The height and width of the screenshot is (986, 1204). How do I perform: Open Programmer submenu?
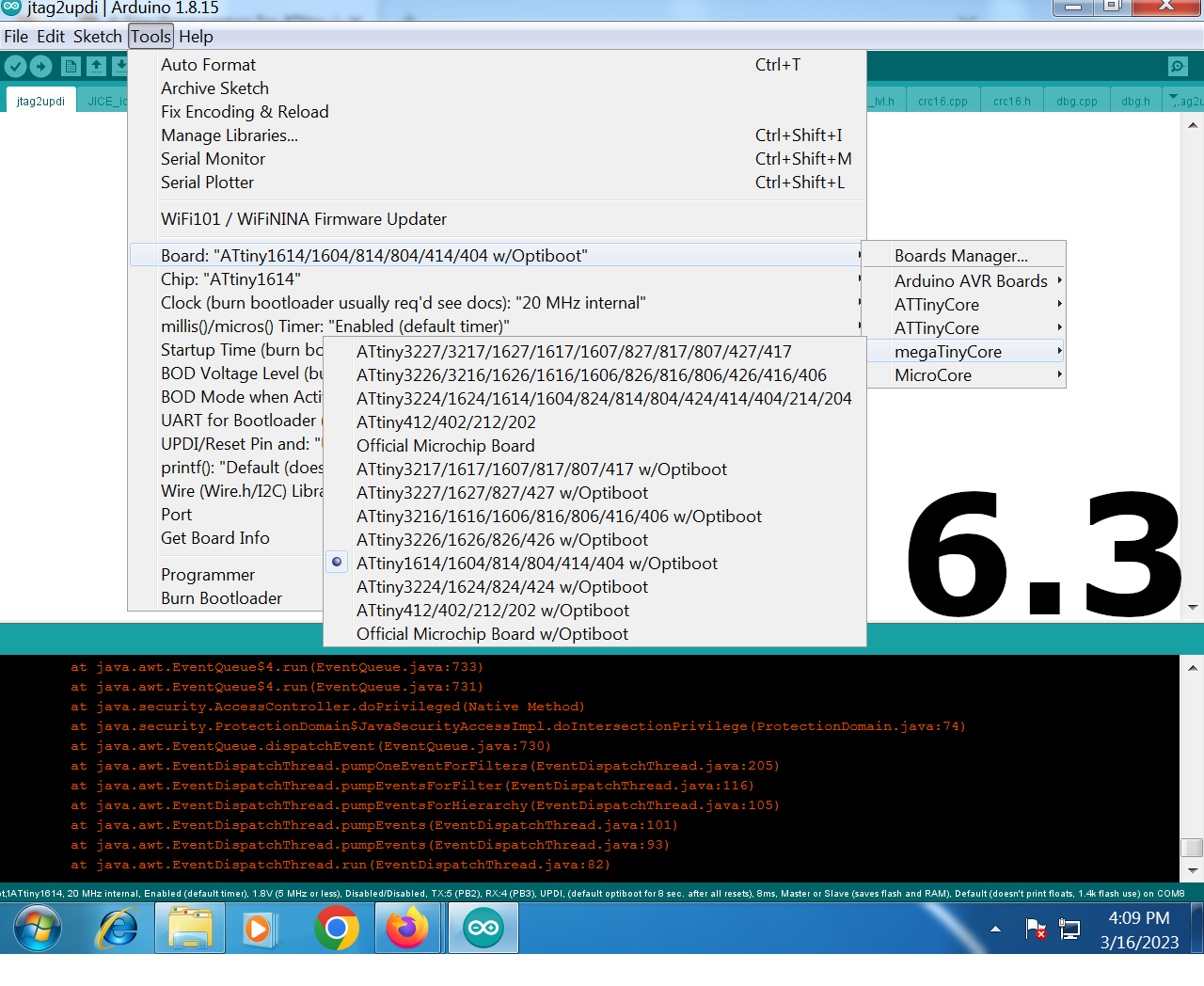click(x=226, y=575)
